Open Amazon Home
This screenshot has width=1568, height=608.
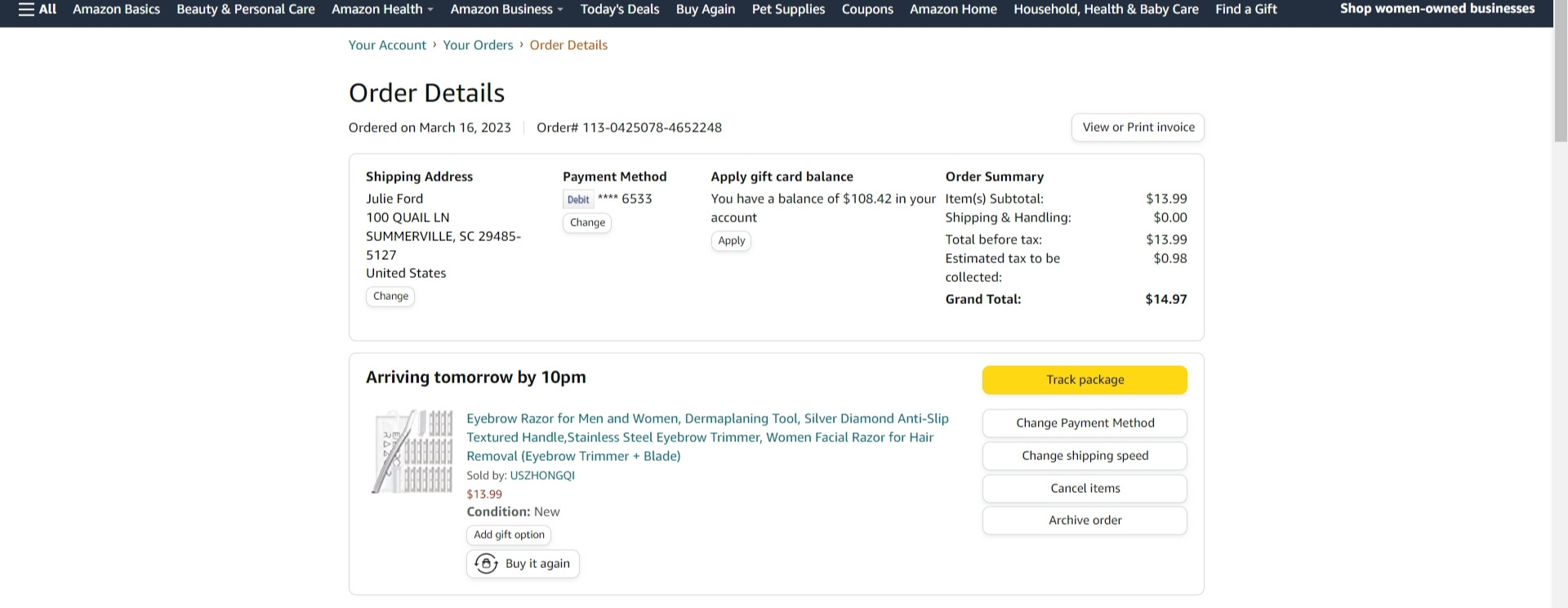point(953,9)
